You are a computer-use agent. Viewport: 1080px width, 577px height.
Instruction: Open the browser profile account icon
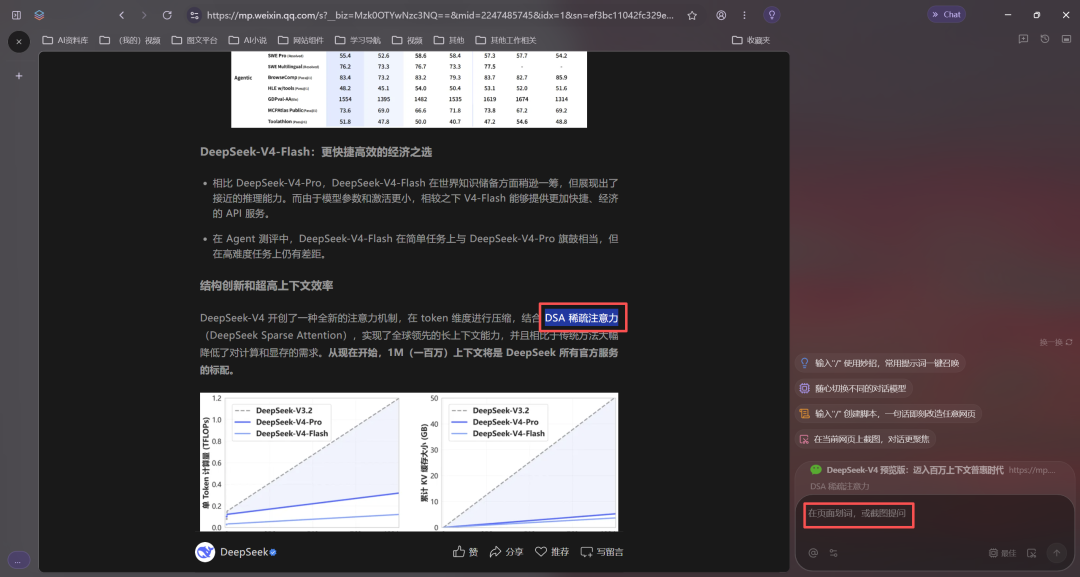click(722, 15)
